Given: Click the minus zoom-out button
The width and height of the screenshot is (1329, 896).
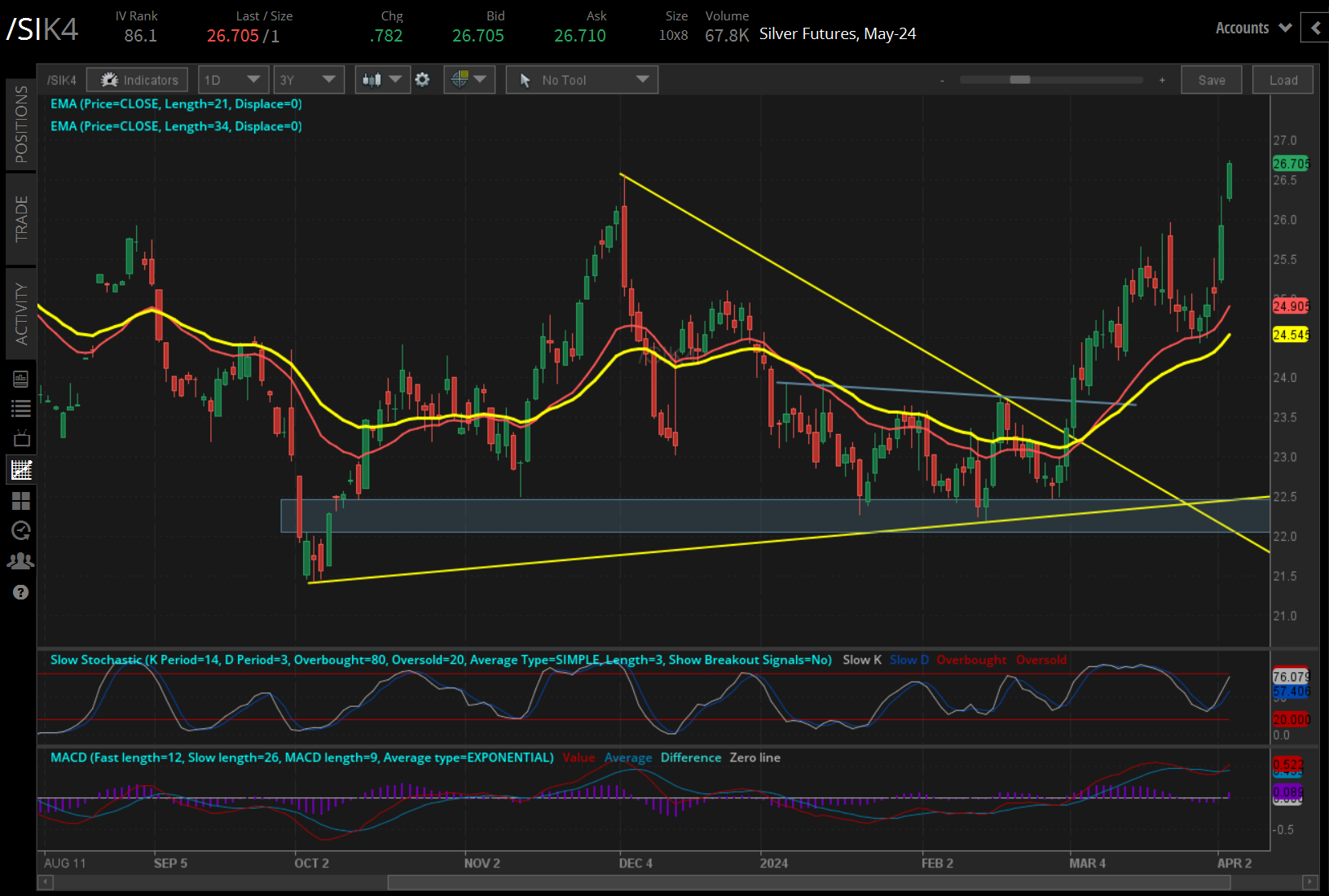Looking at the screenshot, I should (942, 80).
